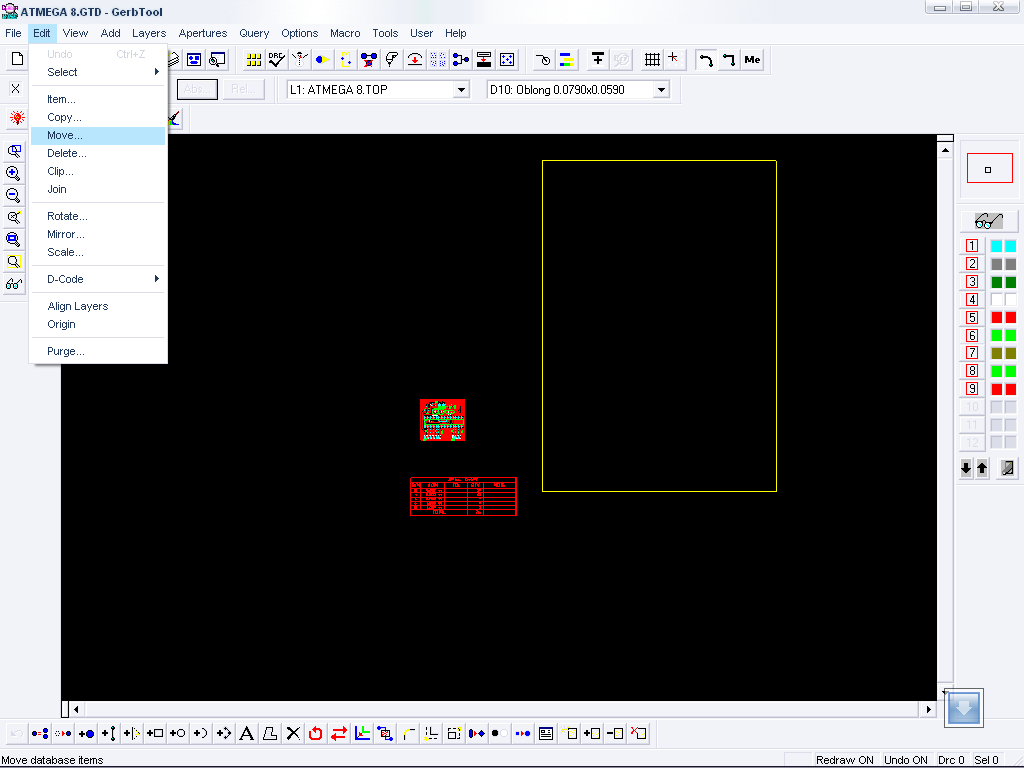Screen dimensions: 1024x768
Task: Choose Copy... from the Edit menu
Action: [98, 118]
